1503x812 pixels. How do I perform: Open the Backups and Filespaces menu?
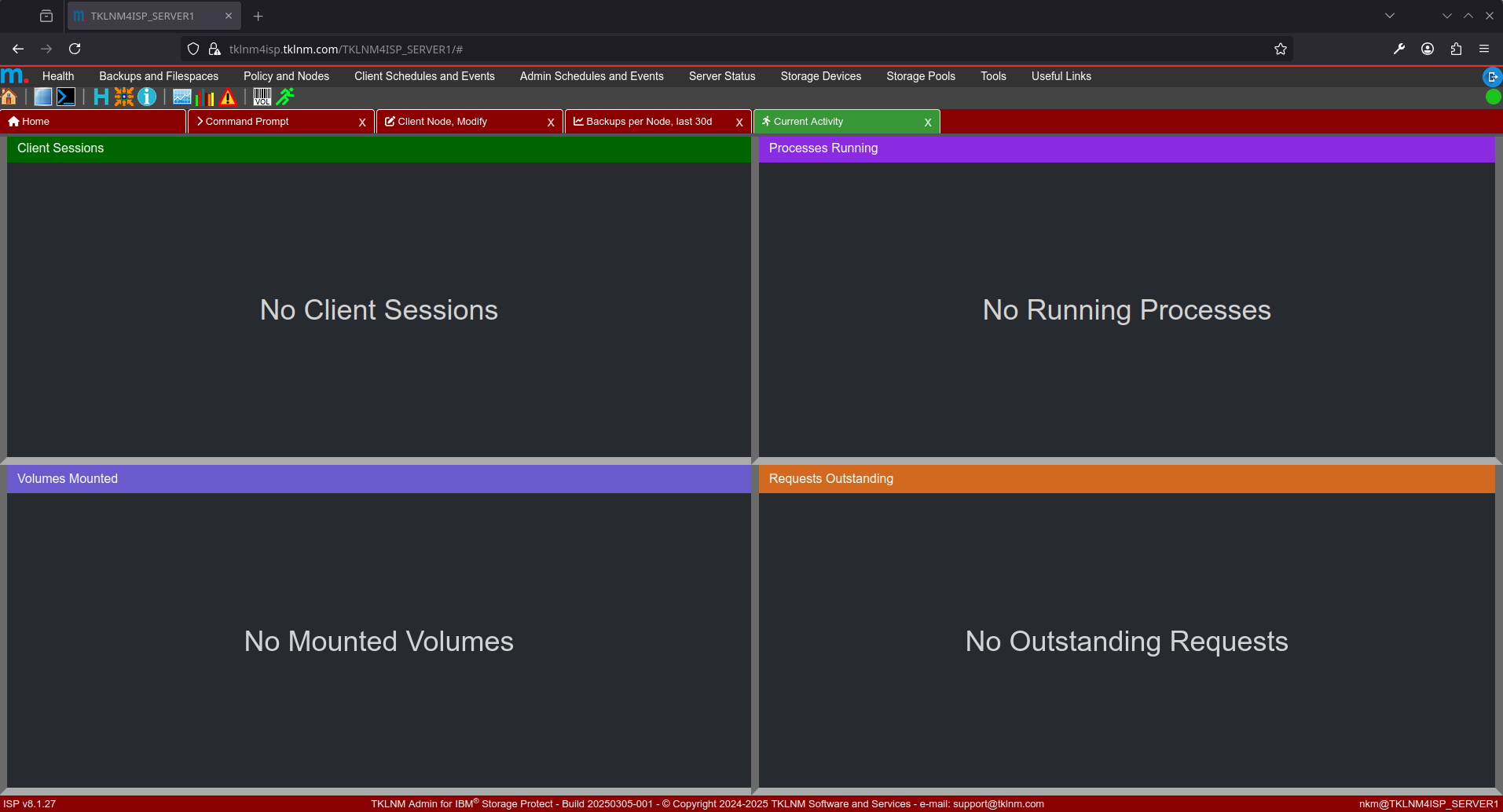(x=159, y=76)
